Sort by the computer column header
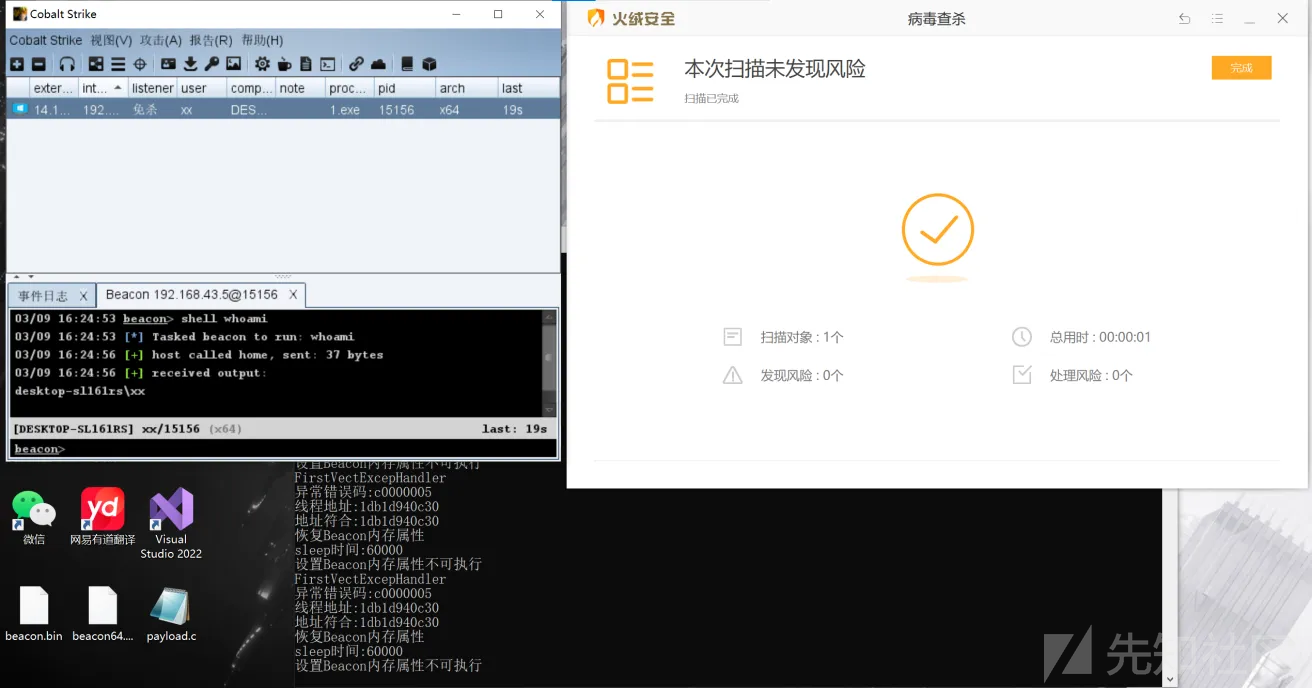 251,88
